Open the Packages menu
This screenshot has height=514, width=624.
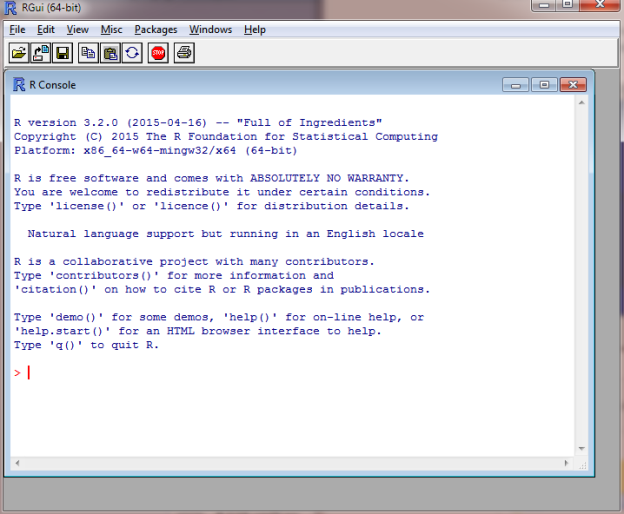click(155, 30)
